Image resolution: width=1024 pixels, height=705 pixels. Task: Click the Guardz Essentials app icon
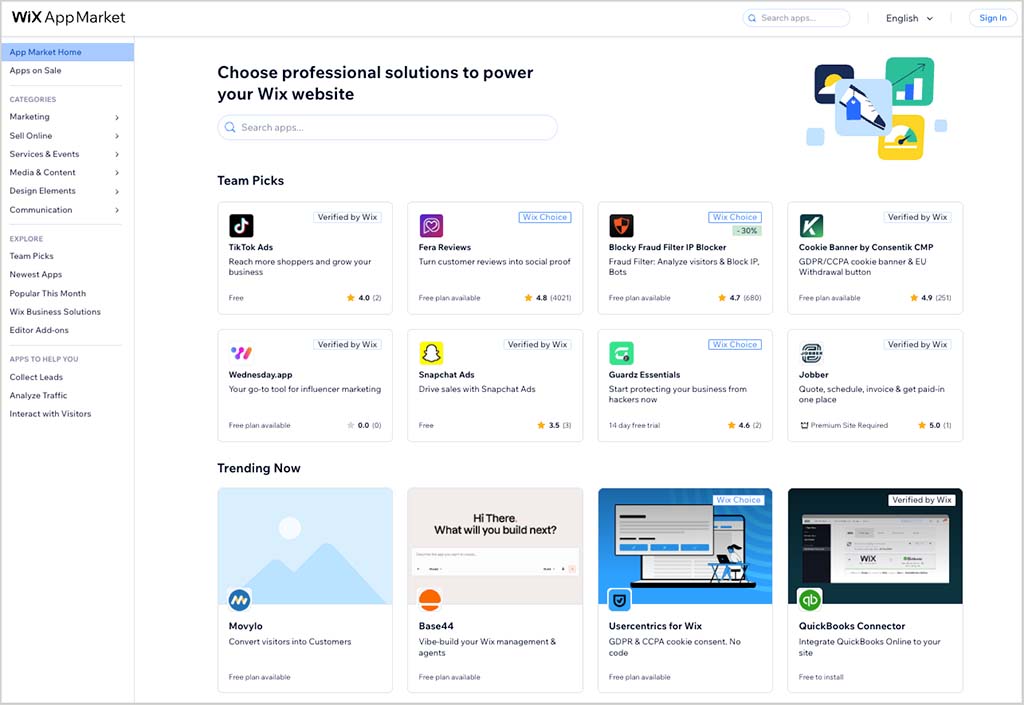[621, 353]
